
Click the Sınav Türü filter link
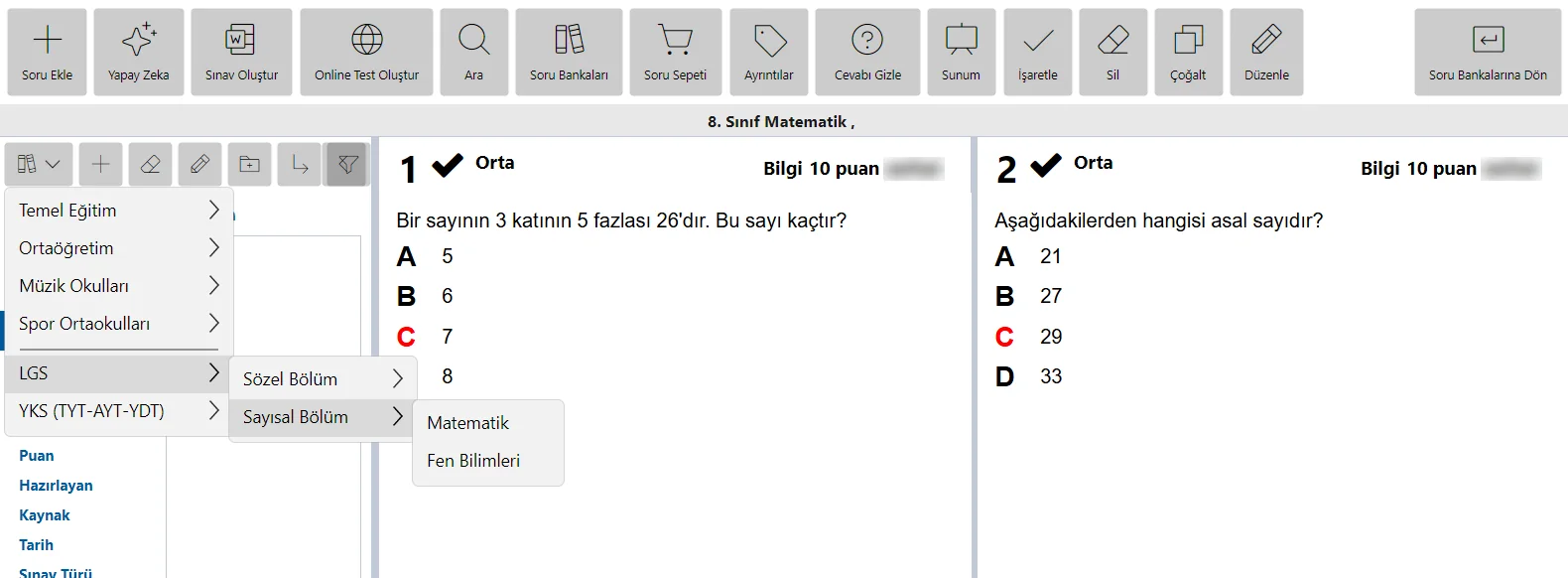point(56,573)
